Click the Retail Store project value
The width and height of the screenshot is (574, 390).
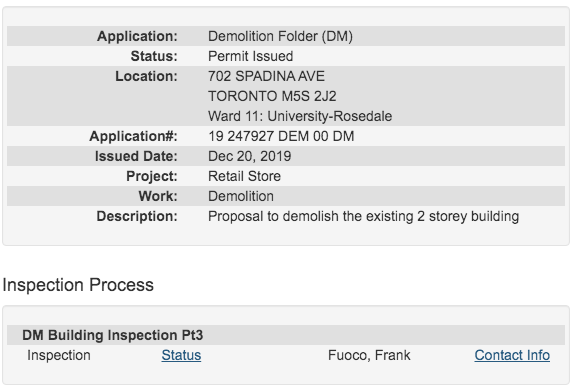tap(244, 177)
